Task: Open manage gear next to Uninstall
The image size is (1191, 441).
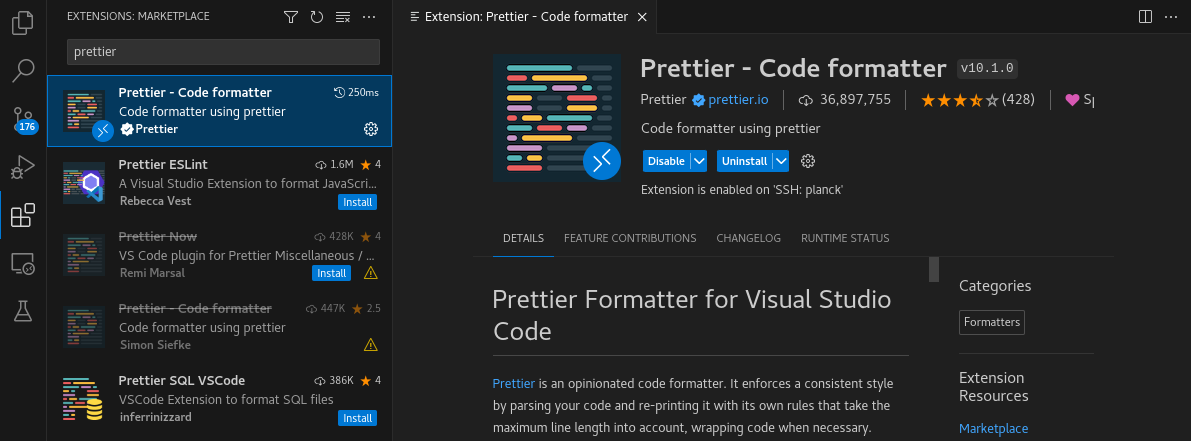Action: pyautogui.click(x=808, y=161)
